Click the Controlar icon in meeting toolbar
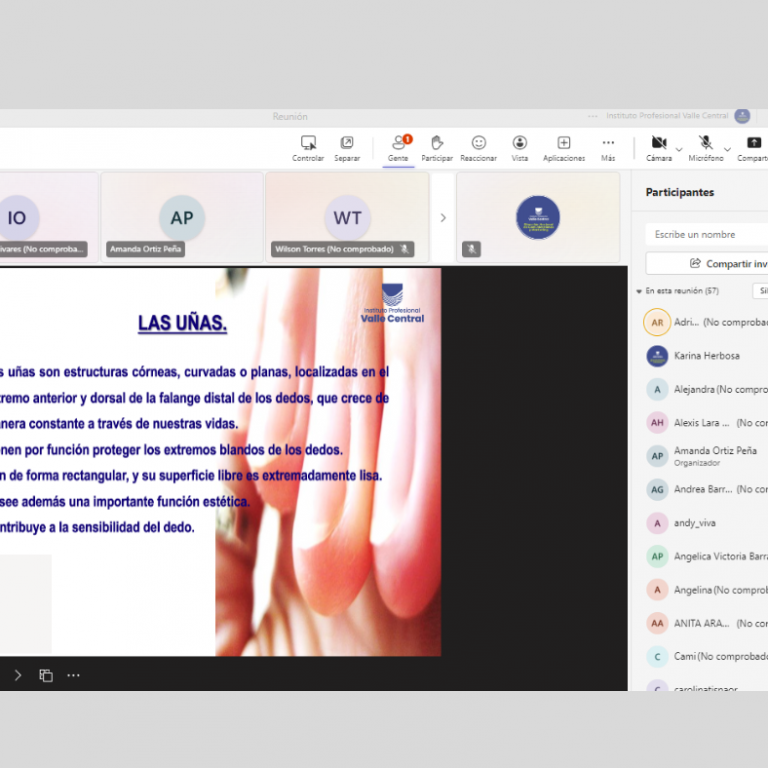Viewport: 768px width, 768px height. coord(308,143)
